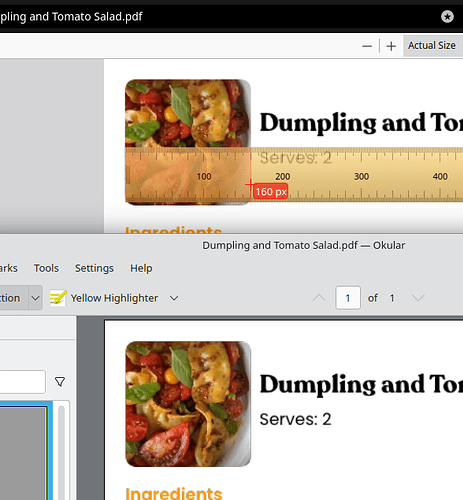Viewport: 463px width, 500px height.
Task: Click the Okular window title text
Action: coord(304,245)
